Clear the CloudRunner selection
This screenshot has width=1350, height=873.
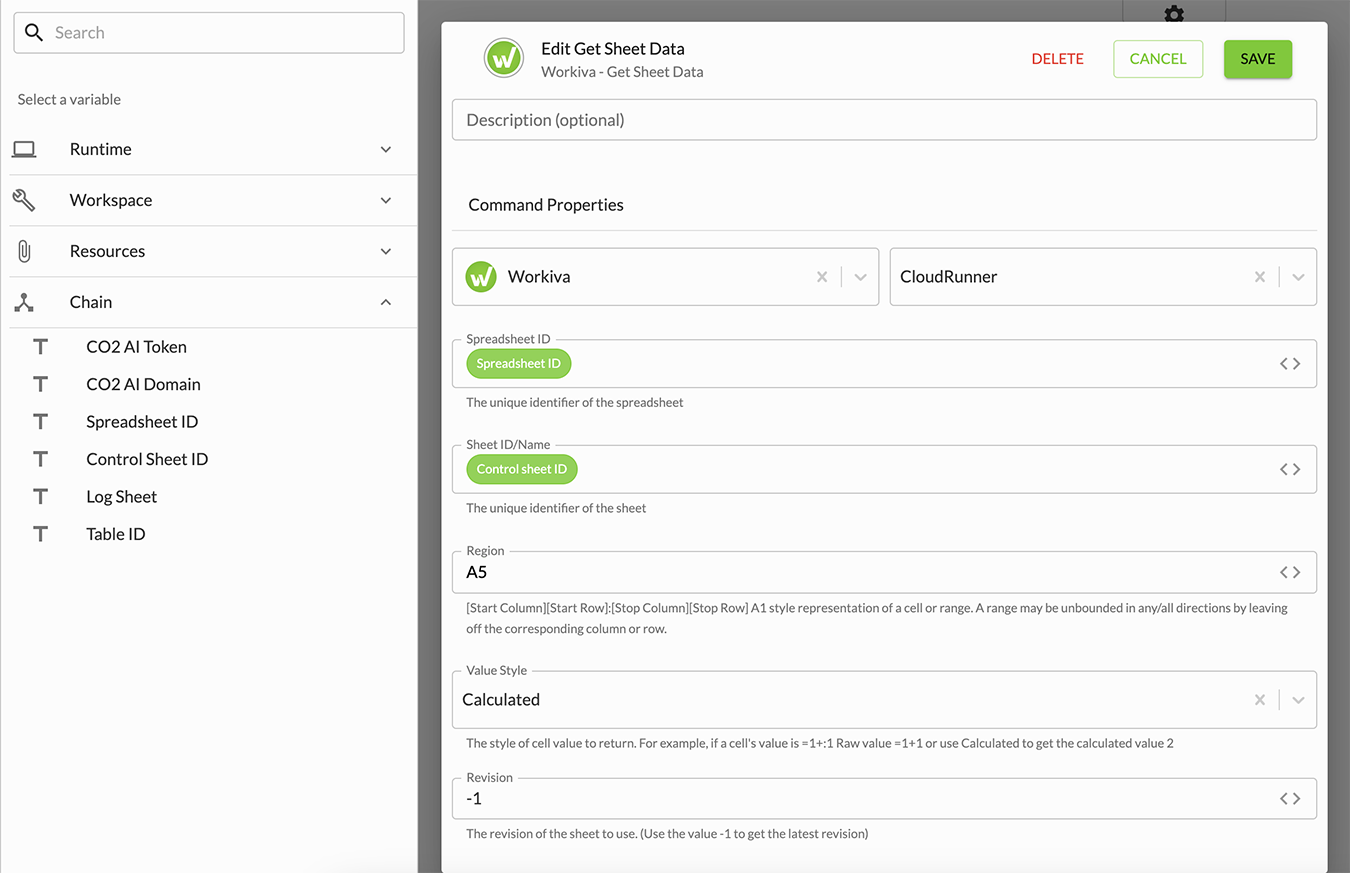coord(1260,277)
